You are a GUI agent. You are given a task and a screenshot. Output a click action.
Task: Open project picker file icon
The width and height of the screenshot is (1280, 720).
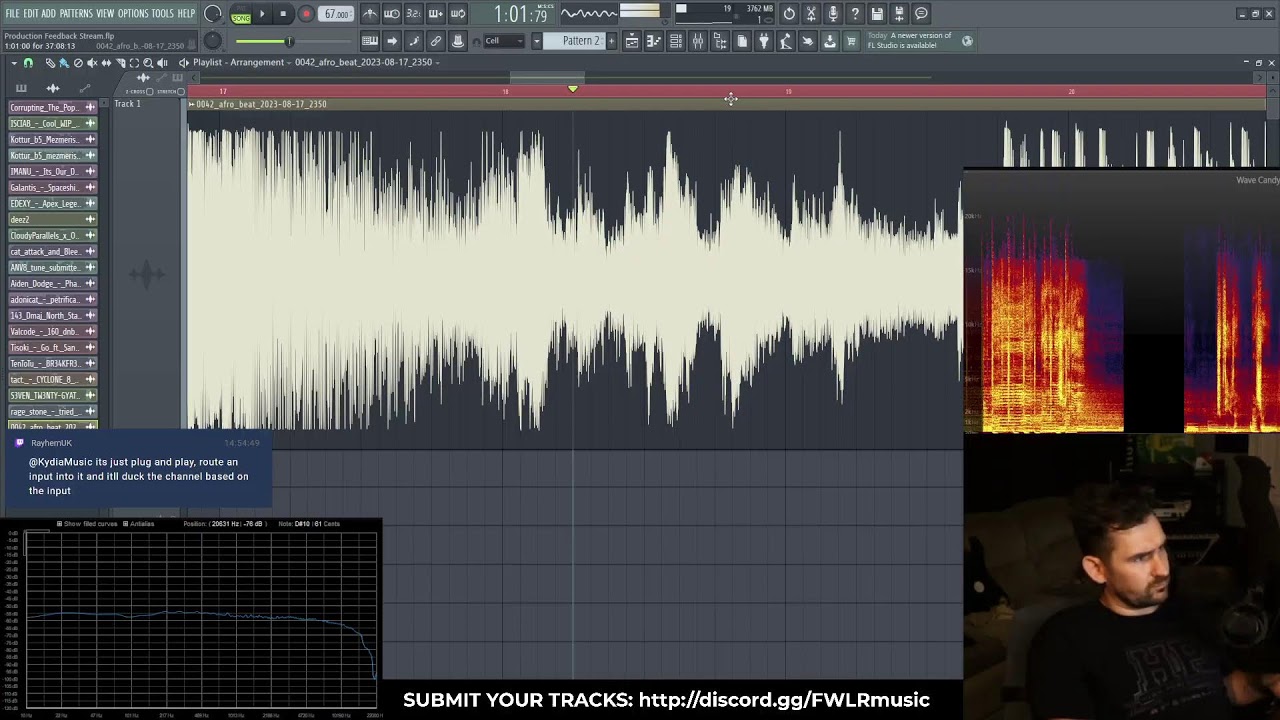tap(742, 41)
